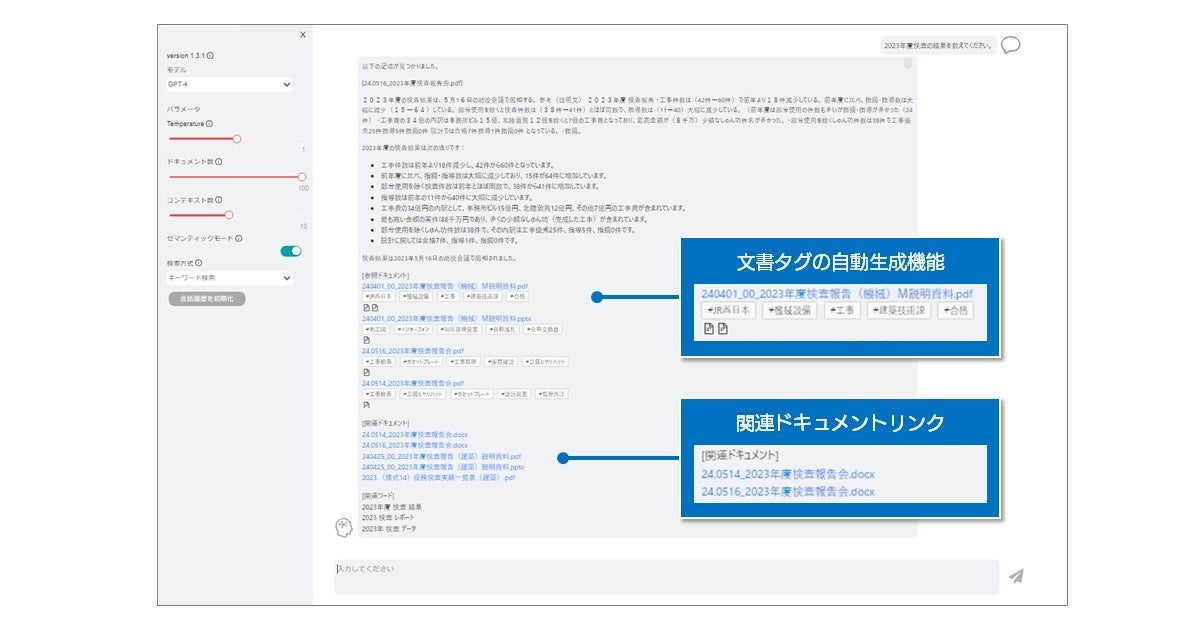Click the コンテキスト数 info icon
The height and width of the screenshot is (630, 1200).
pyautogui.click(x=219, y=200)
